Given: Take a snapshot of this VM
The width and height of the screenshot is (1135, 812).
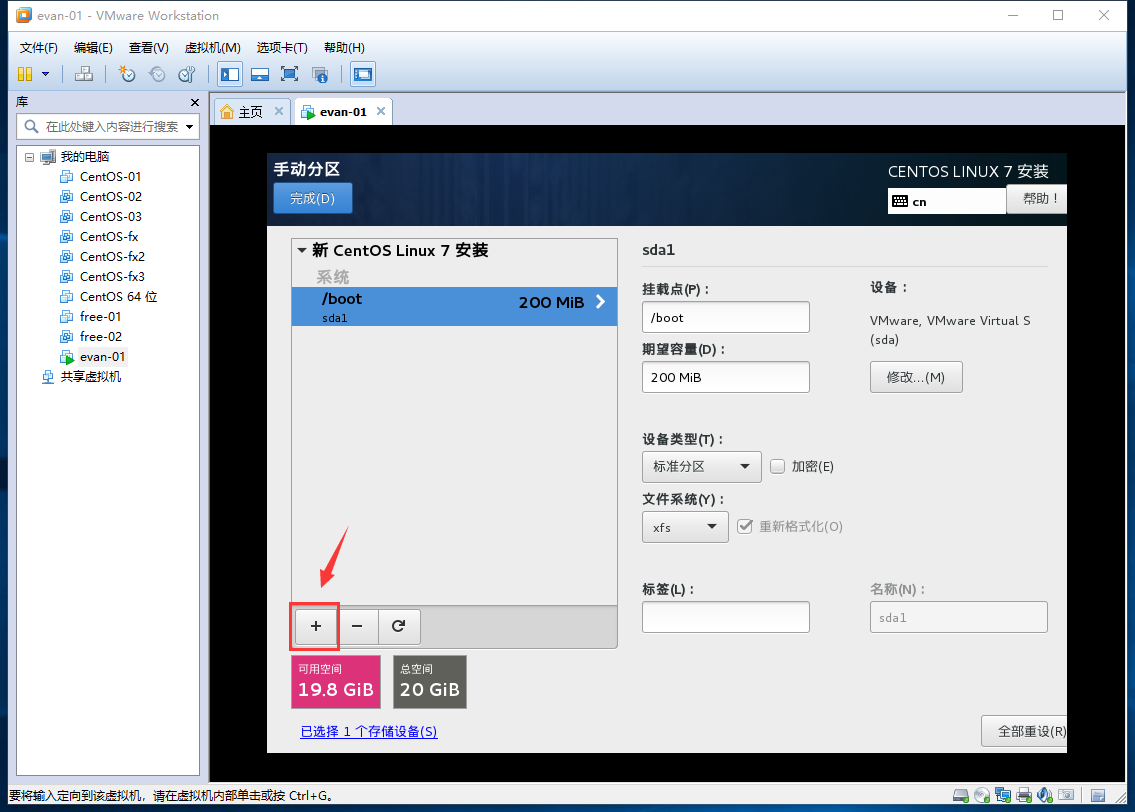Looking at the screenshot, I should pos(127,74).
